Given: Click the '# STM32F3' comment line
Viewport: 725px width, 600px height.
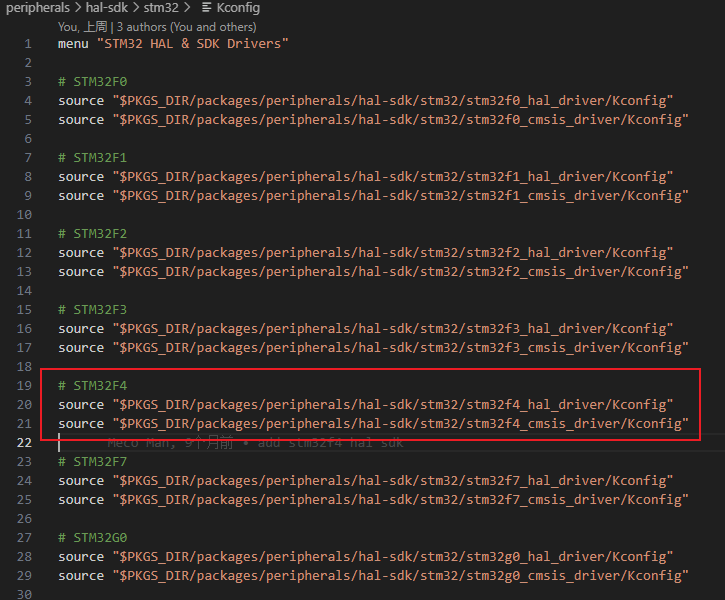Looking at the screenshot, I should tap(92, 310).
